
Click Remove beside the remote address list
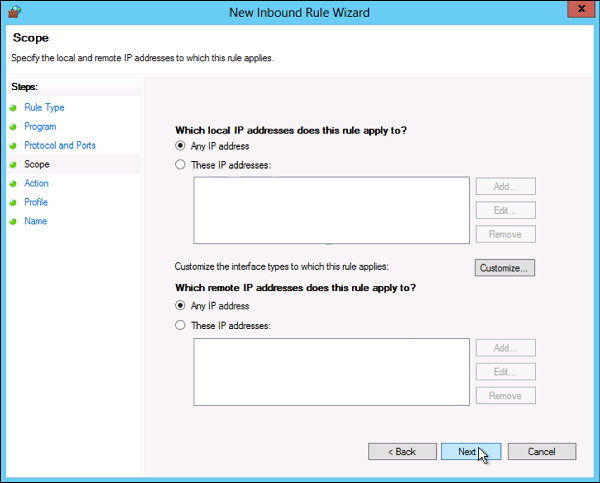click(505, 396)
